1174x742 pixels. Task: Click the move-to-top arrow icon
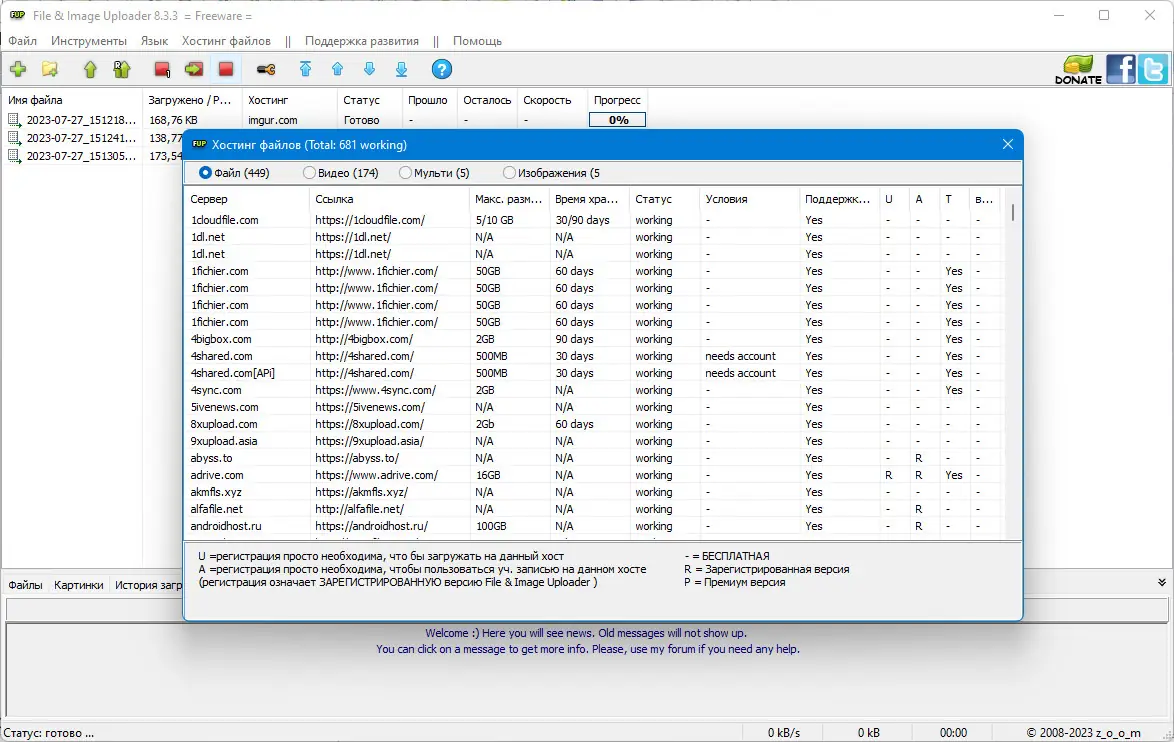tap(306, 69)
